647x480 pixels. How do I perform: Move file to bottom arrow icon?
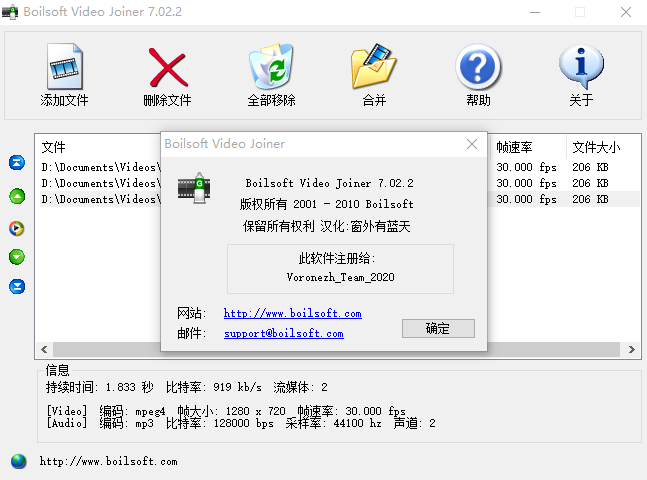[x=17, y=286]
